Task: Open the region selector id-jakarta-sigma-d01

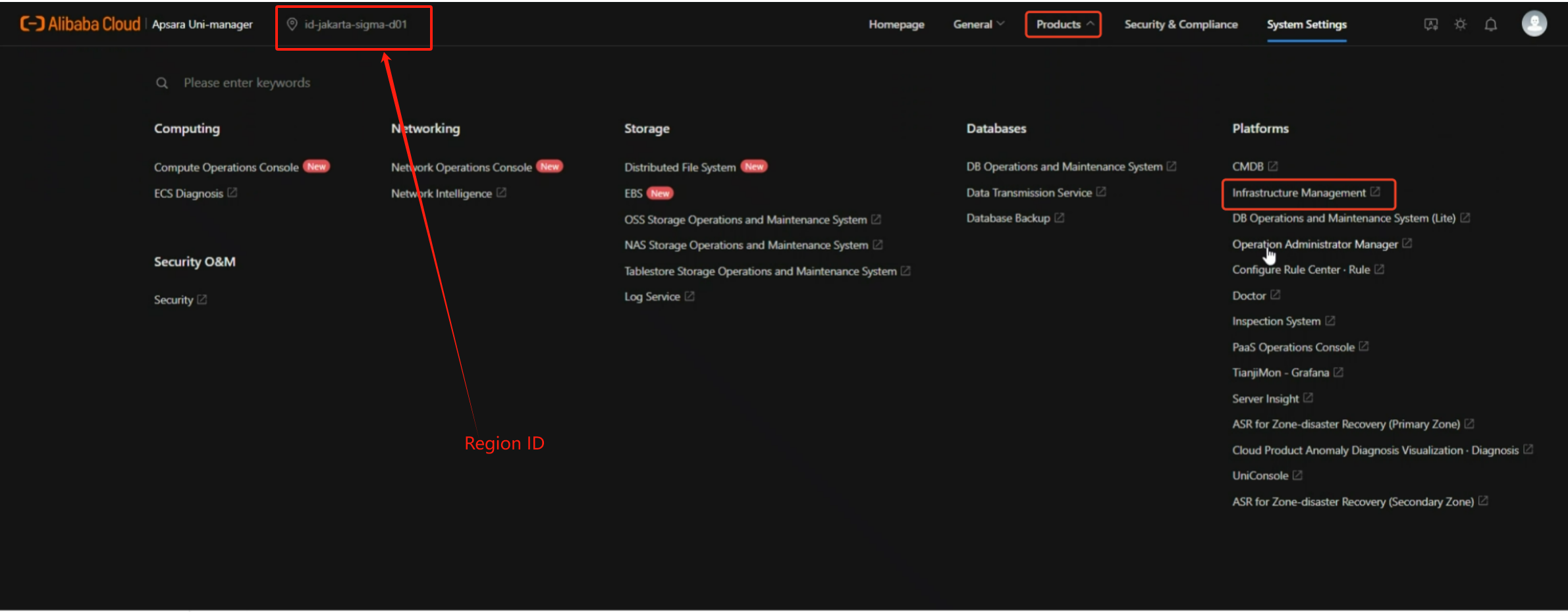Action: [x=347, y=24]
